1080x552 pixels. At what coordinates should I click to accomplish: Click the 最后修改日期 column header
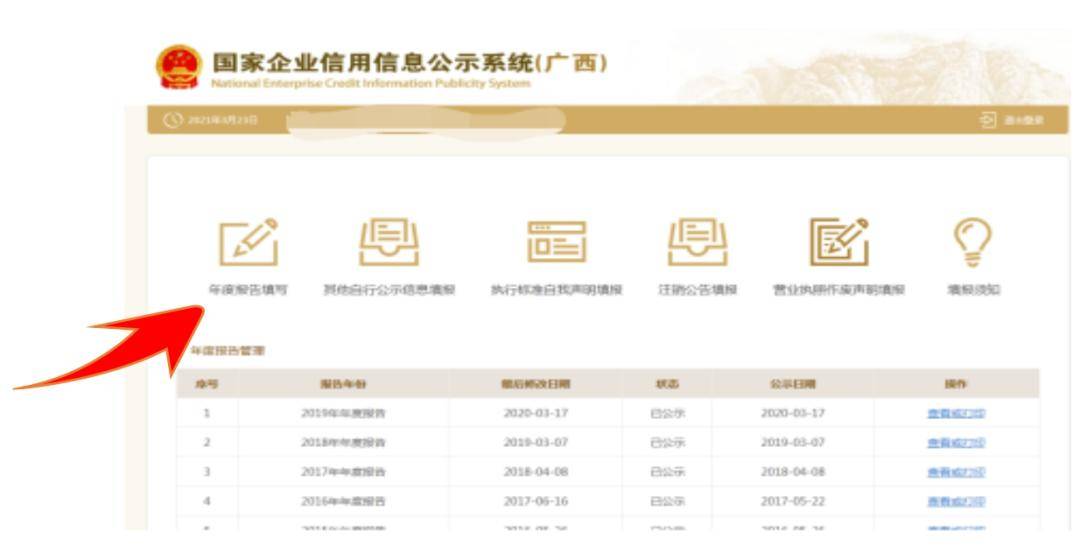coord(535,384)
